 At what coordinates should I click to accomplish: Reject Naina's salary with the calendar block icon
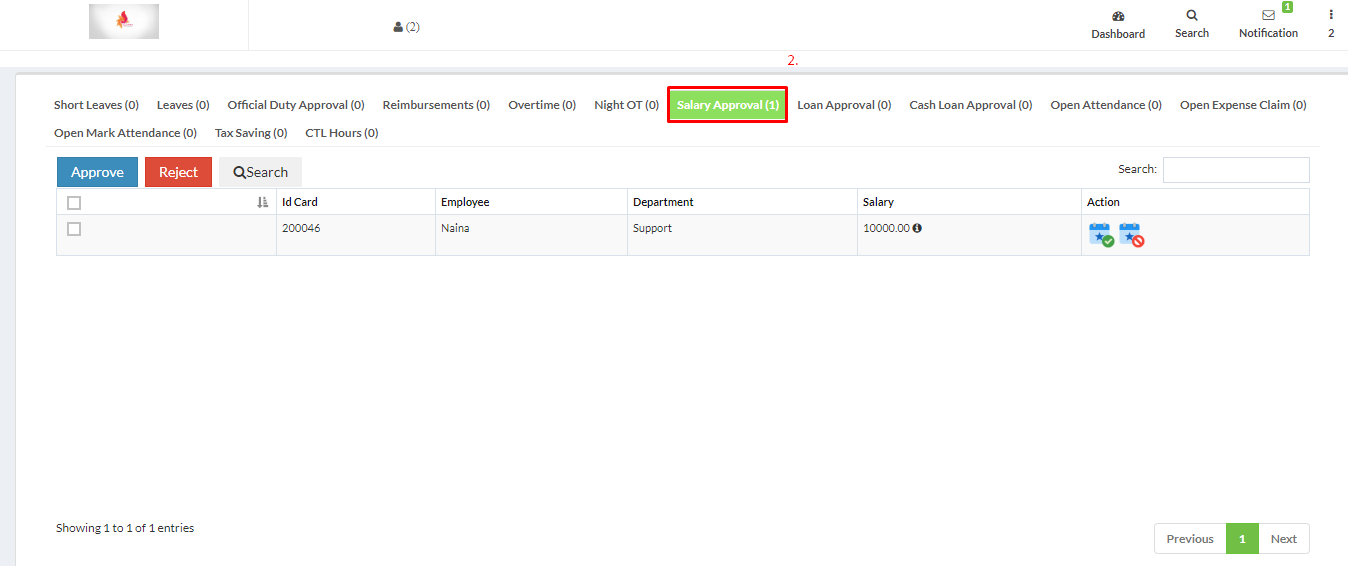pos(1131,236)
